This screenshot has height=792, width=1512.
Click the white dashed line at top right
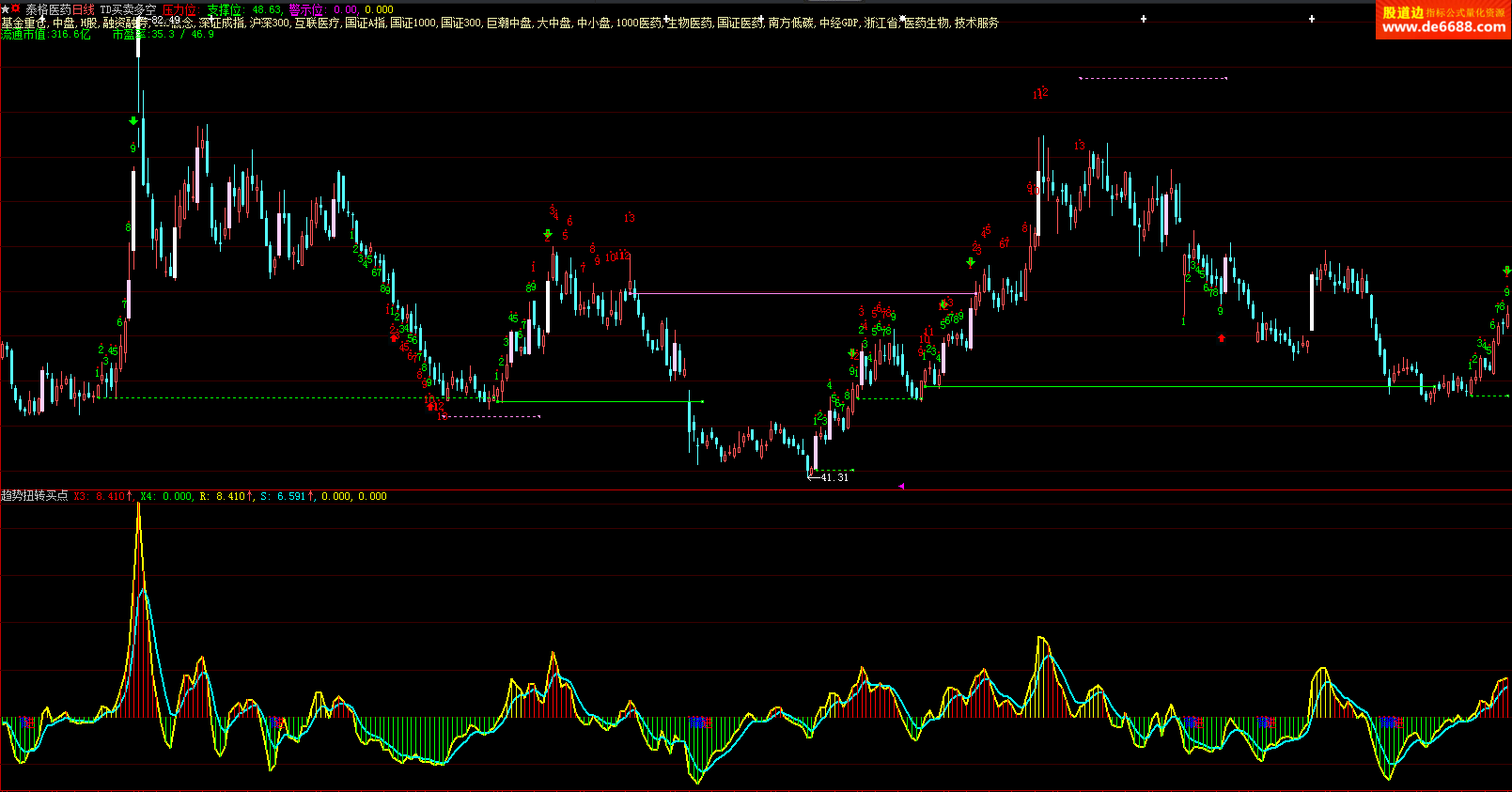pos(1153,78)
